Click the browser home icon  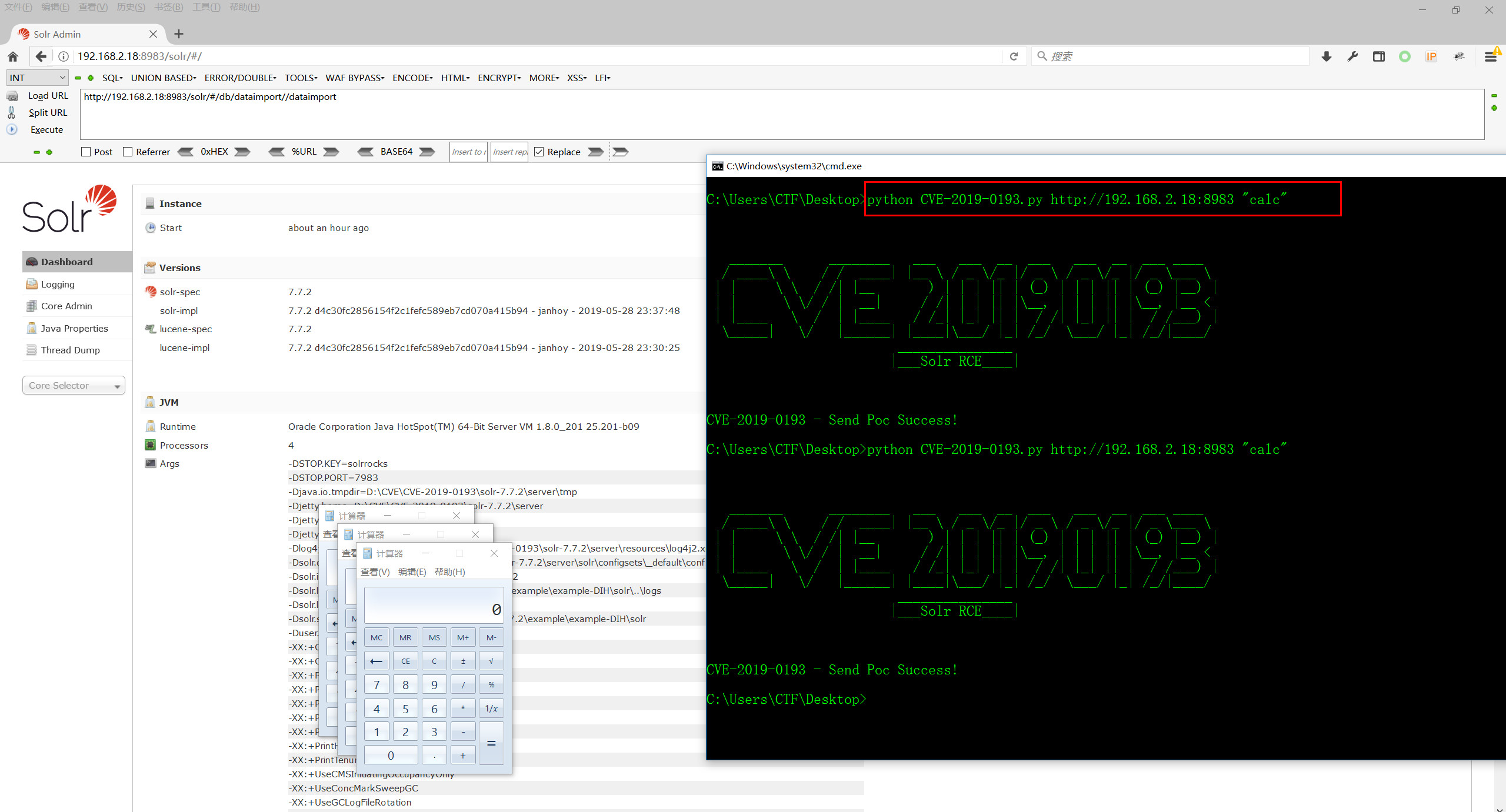point(13,56)
